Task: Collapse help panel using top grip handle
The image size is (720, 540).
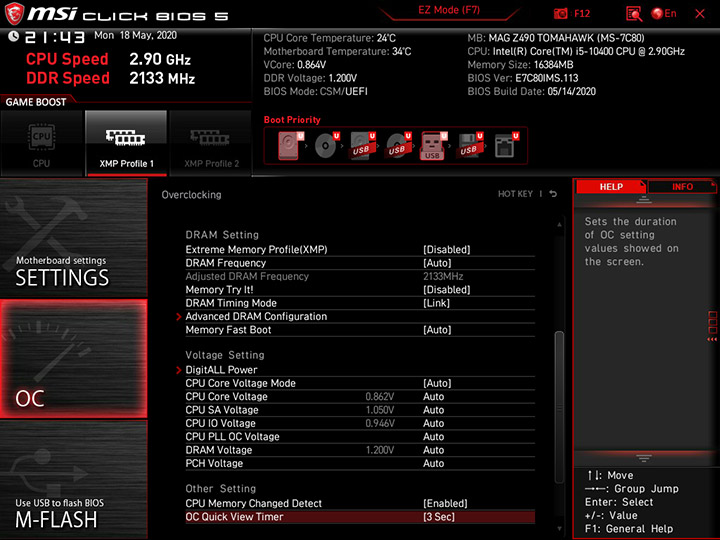Action: pos(644,199)
